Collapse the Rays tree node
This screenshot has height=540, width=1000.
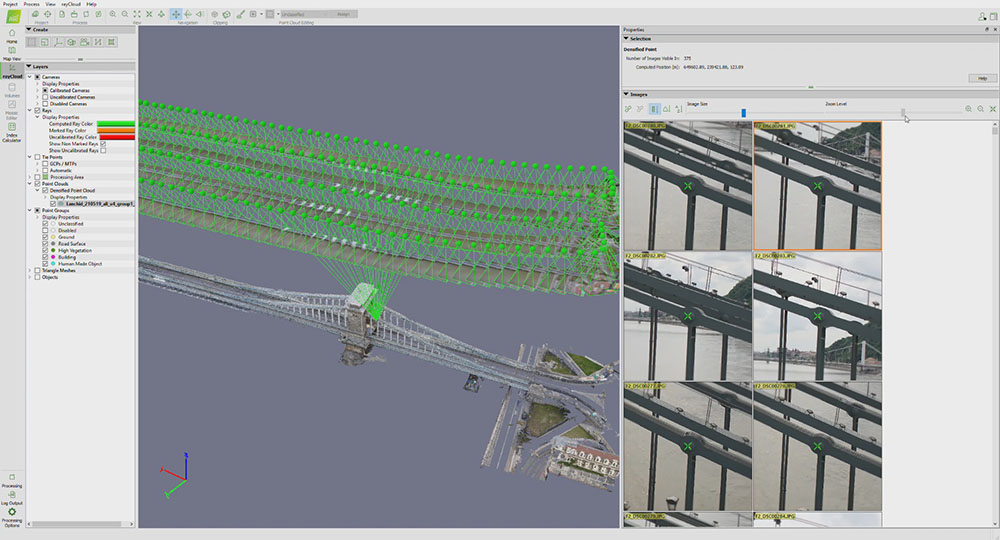click(x=29, y=110)
